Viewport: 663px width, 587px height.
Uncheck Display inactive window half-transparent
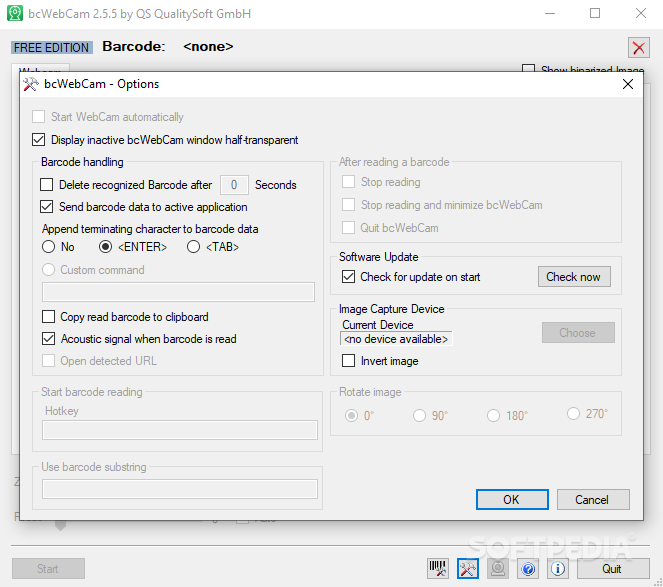(38, 140)
